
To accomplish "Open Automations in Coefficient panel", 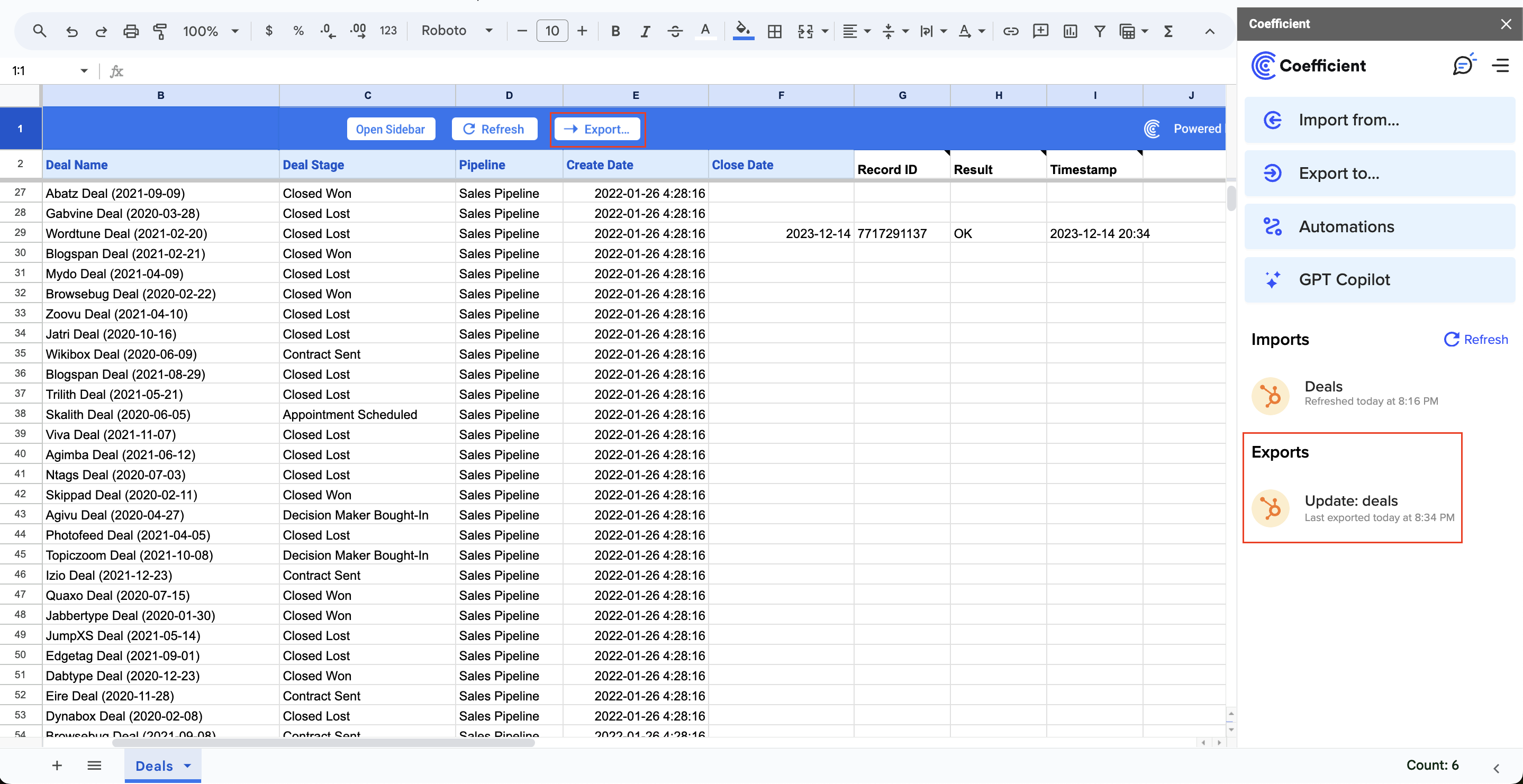I will point(1380,226).
